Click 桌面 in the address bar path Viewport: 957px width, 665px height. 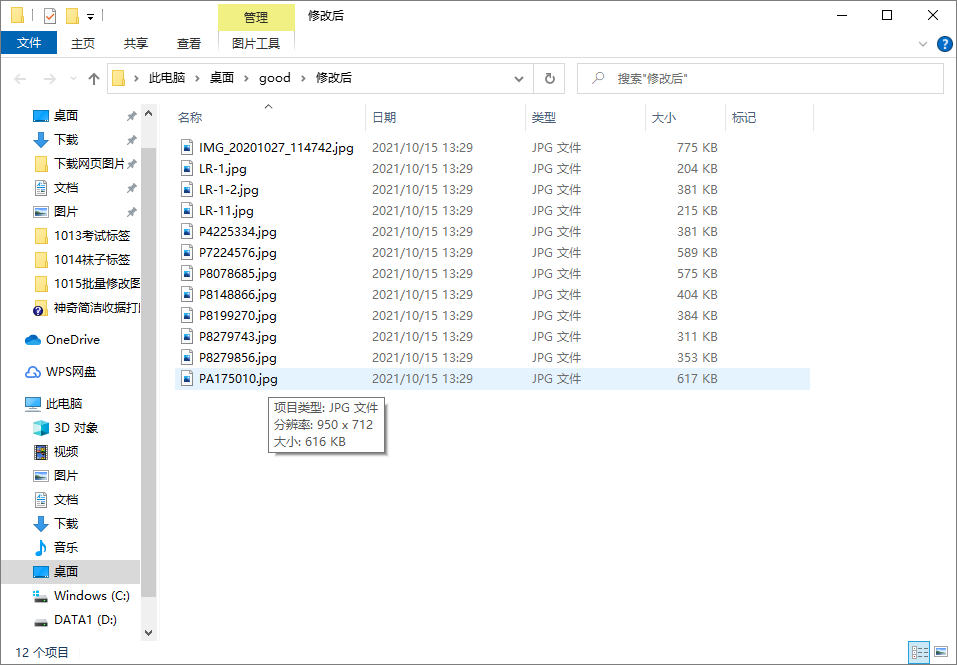pos(222,78)
